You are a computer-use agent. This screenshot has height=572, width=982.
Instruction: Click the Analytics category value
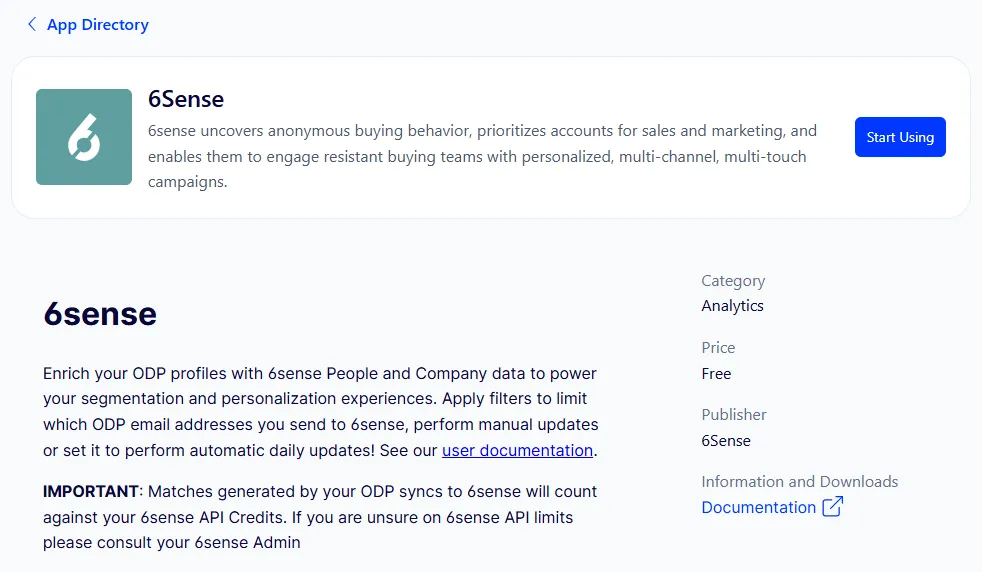732,306
